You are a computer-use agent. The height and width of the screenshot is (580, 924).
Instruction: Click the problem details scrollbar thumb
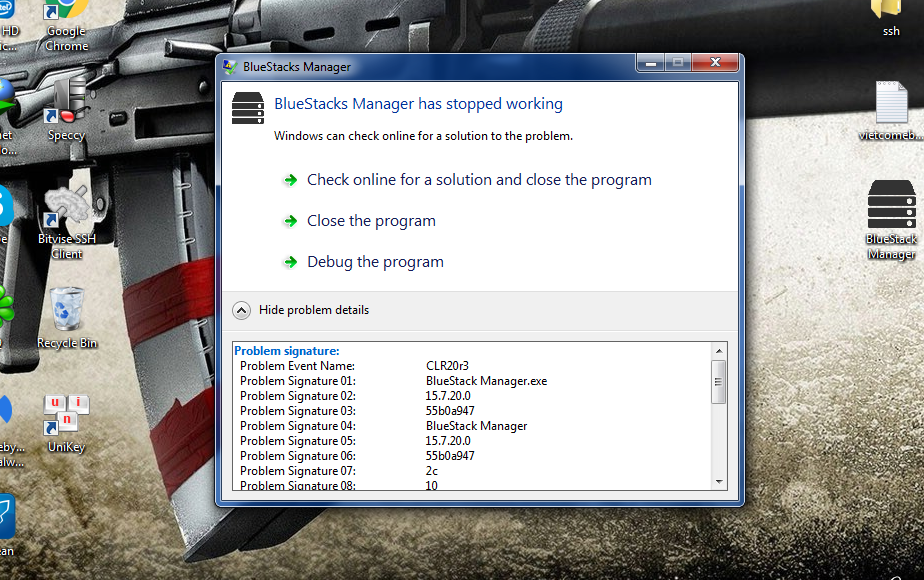[x=719, y=381]
